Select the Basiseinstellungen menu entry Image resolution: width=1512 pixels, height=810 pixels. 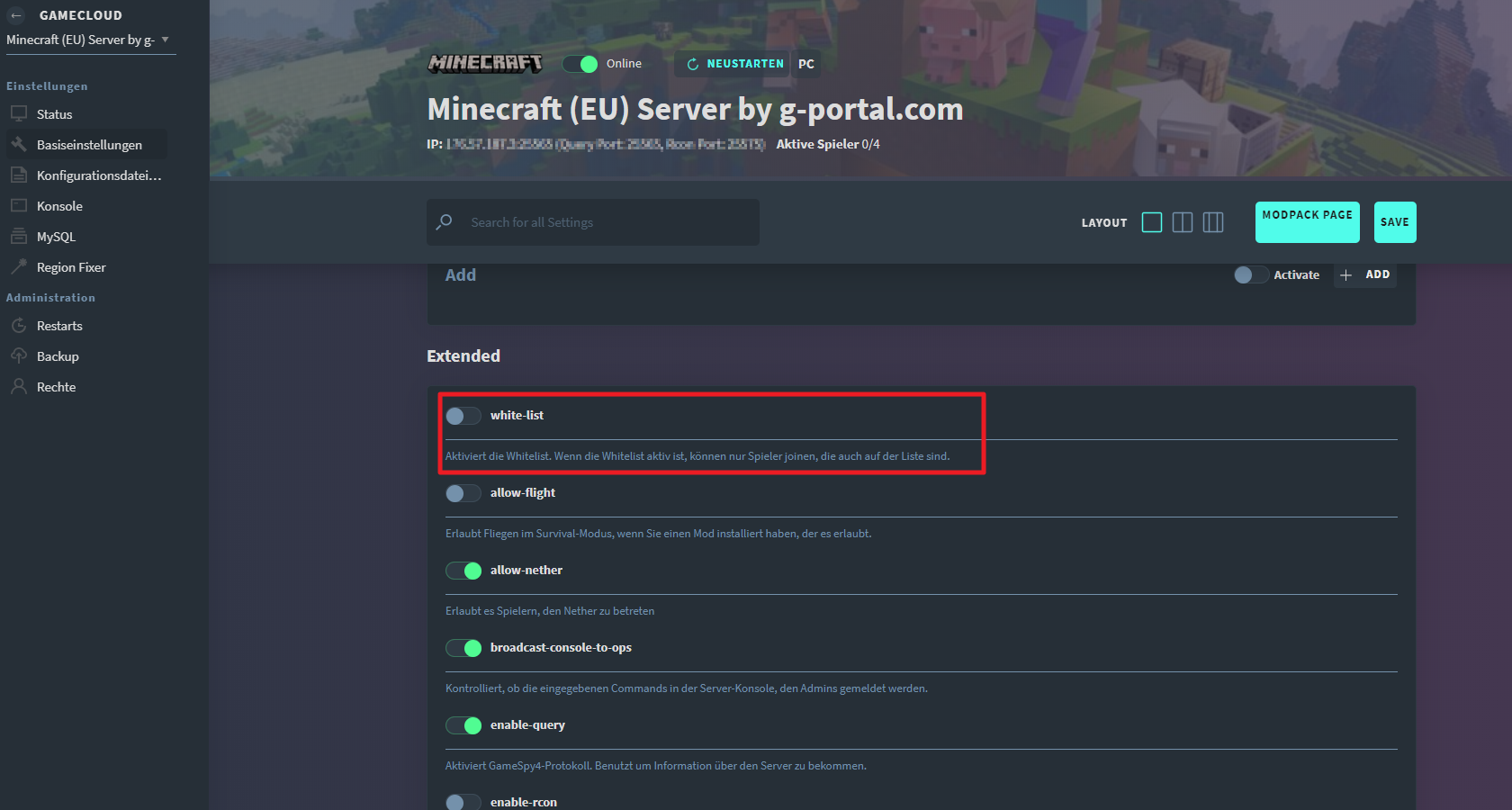89,144
